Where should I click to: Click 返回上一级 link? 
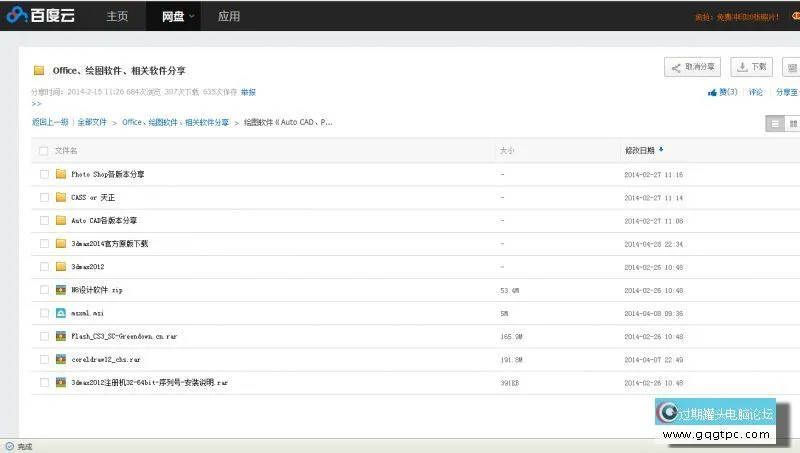50,122
